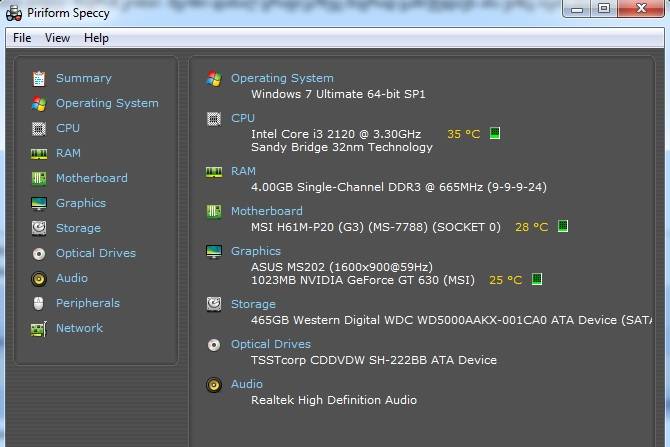
Task: Click the TSSTcorp CDDVDW SH-222BB text
Action: [x=374, y=360]
